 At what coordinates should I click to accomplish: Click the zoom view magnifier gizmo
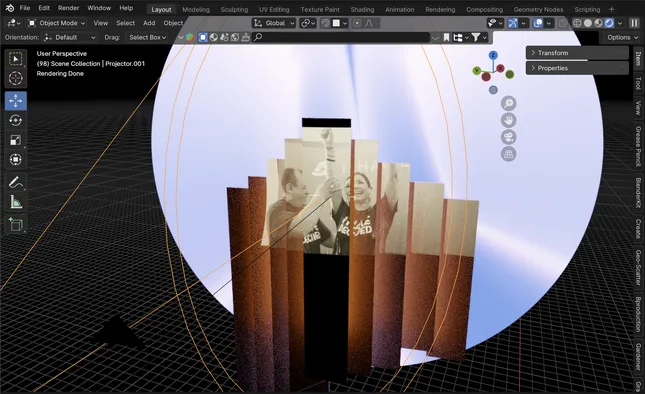click(508, 103)
